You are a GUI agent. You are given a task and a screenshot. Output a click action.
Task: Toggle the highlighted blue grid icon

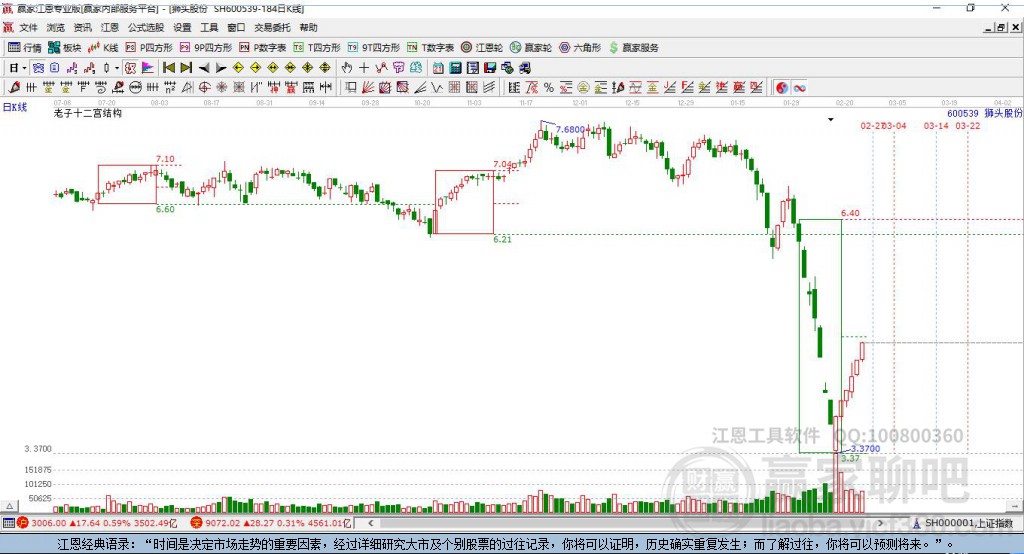(x=38, y=68)
